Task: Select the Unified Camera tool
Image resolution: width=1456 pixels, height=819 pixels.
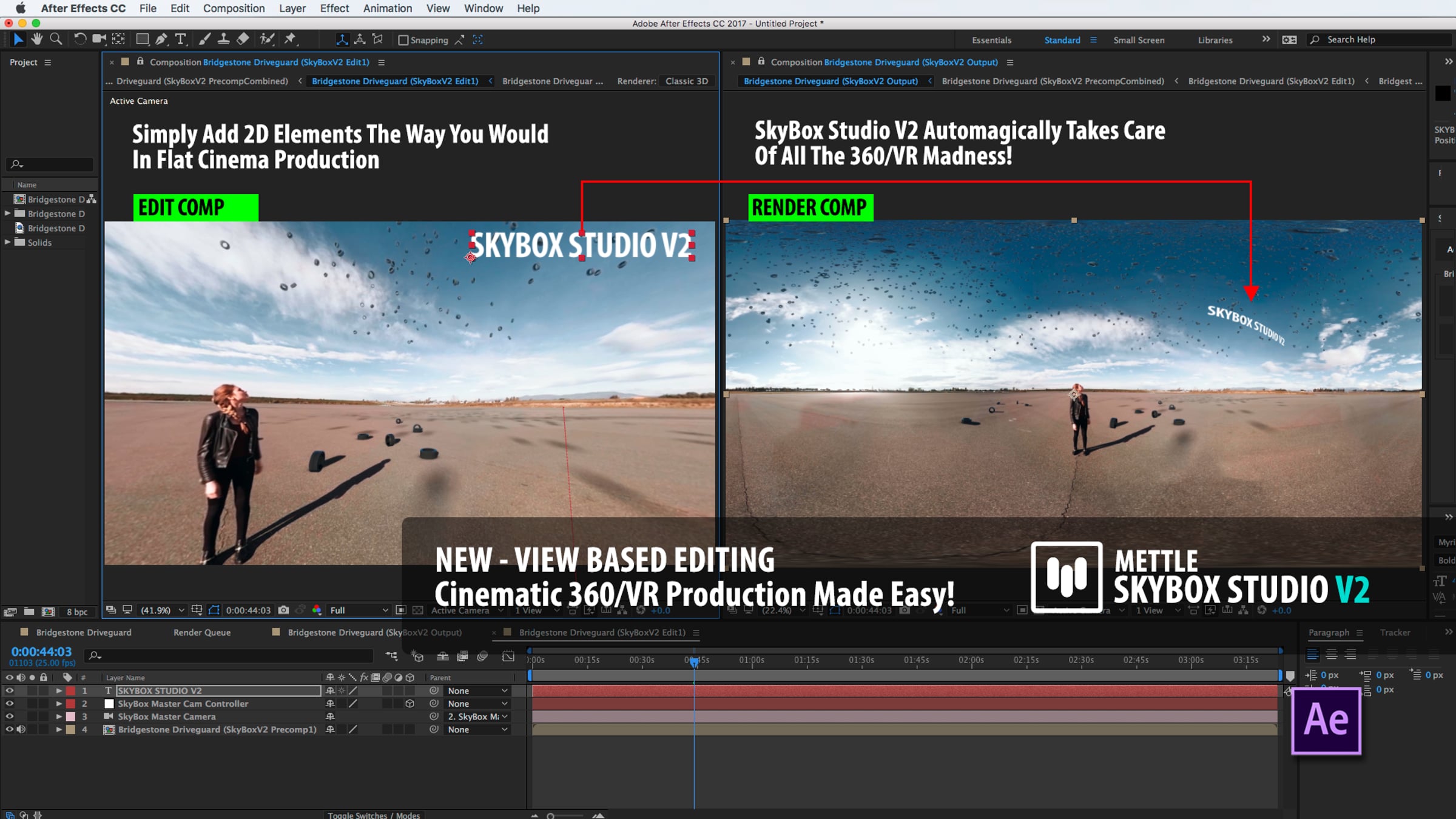Action: coord(99,39)
